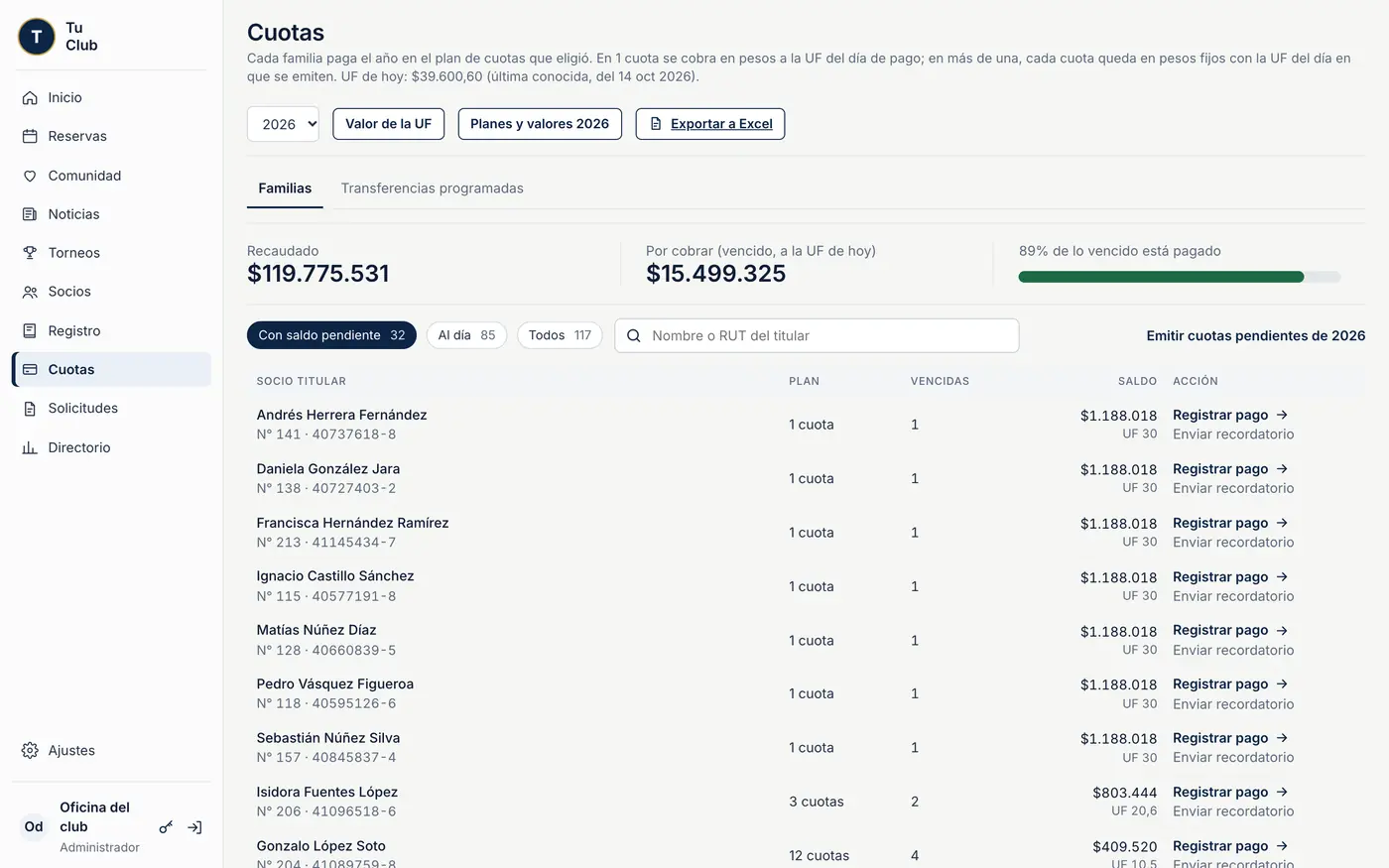Click the PLAN column header
Image resolution: width=1389 pixels, height=868 pixels.
(x=804, y=381)
